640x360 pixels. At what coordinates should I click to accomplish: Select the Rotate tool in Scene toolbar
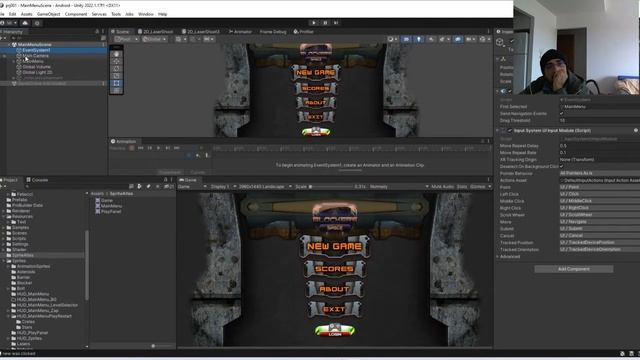(x=117, y=69)
